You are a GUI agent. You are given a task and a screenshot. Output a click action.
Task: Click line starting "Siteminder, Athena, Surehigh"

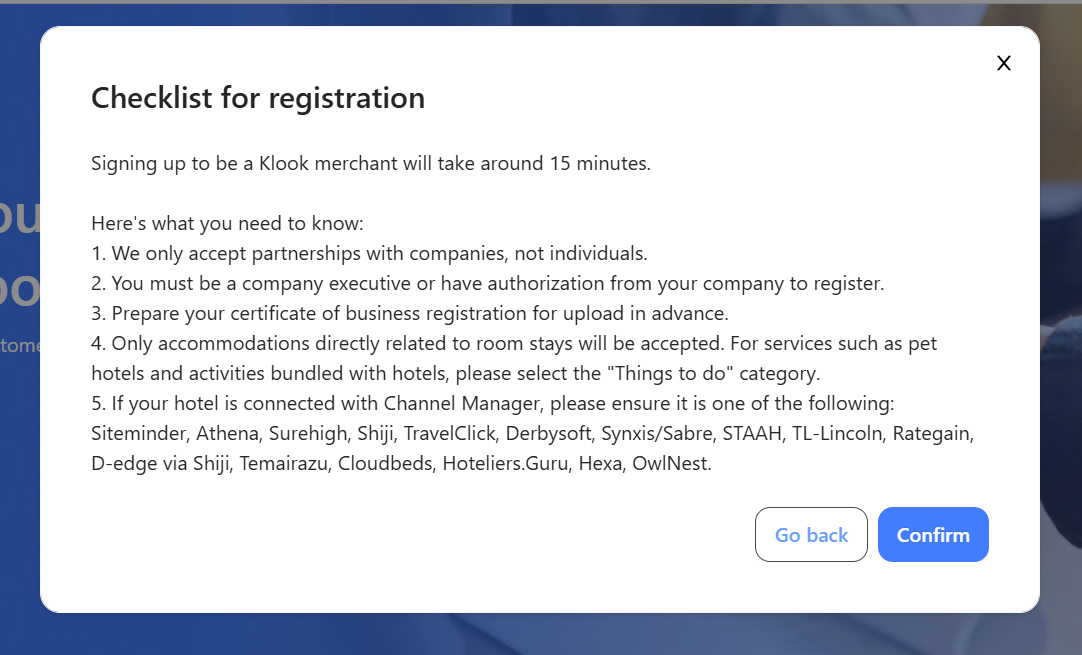533,433
